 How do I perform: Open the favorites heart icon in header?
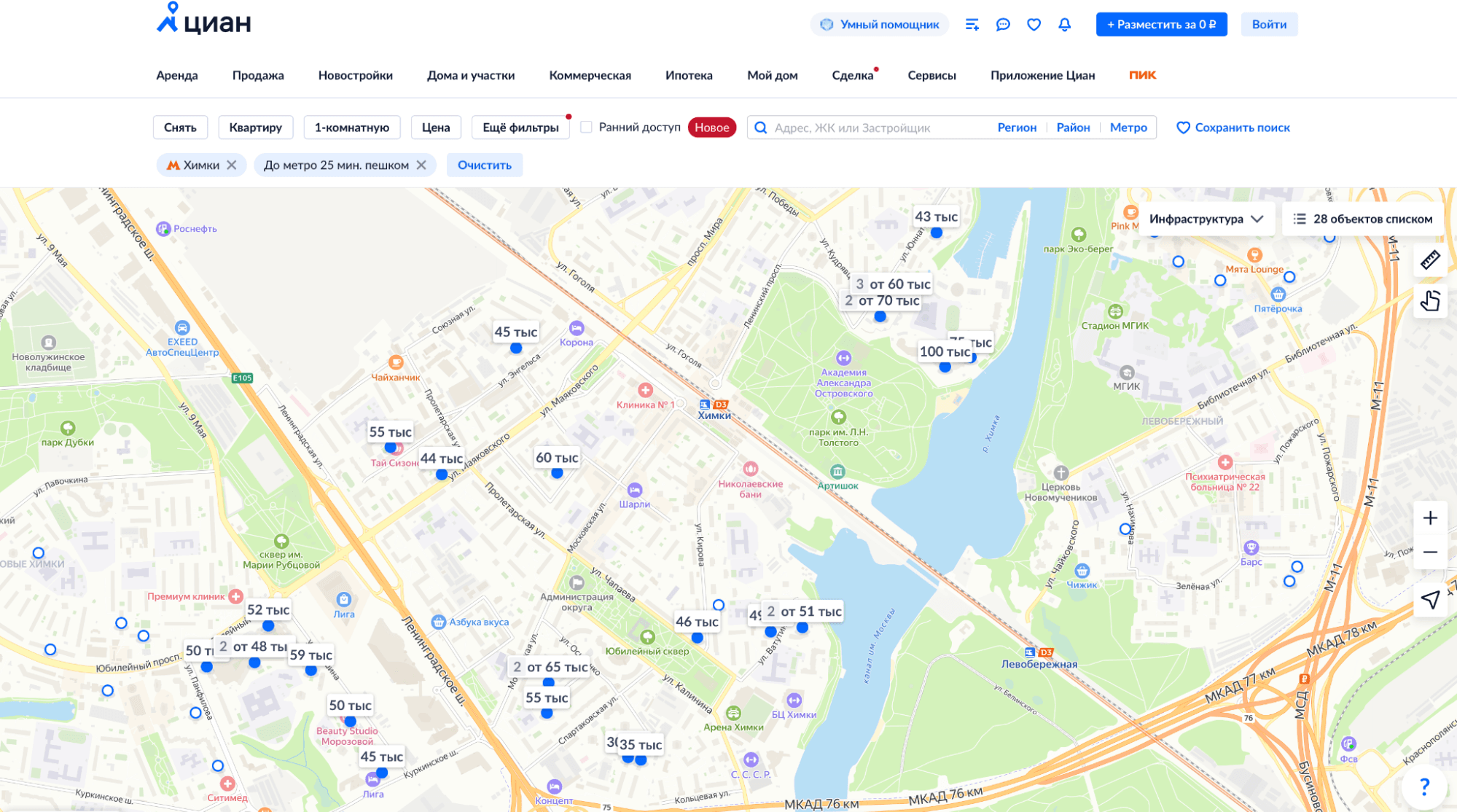click(x=1034, y=25)
